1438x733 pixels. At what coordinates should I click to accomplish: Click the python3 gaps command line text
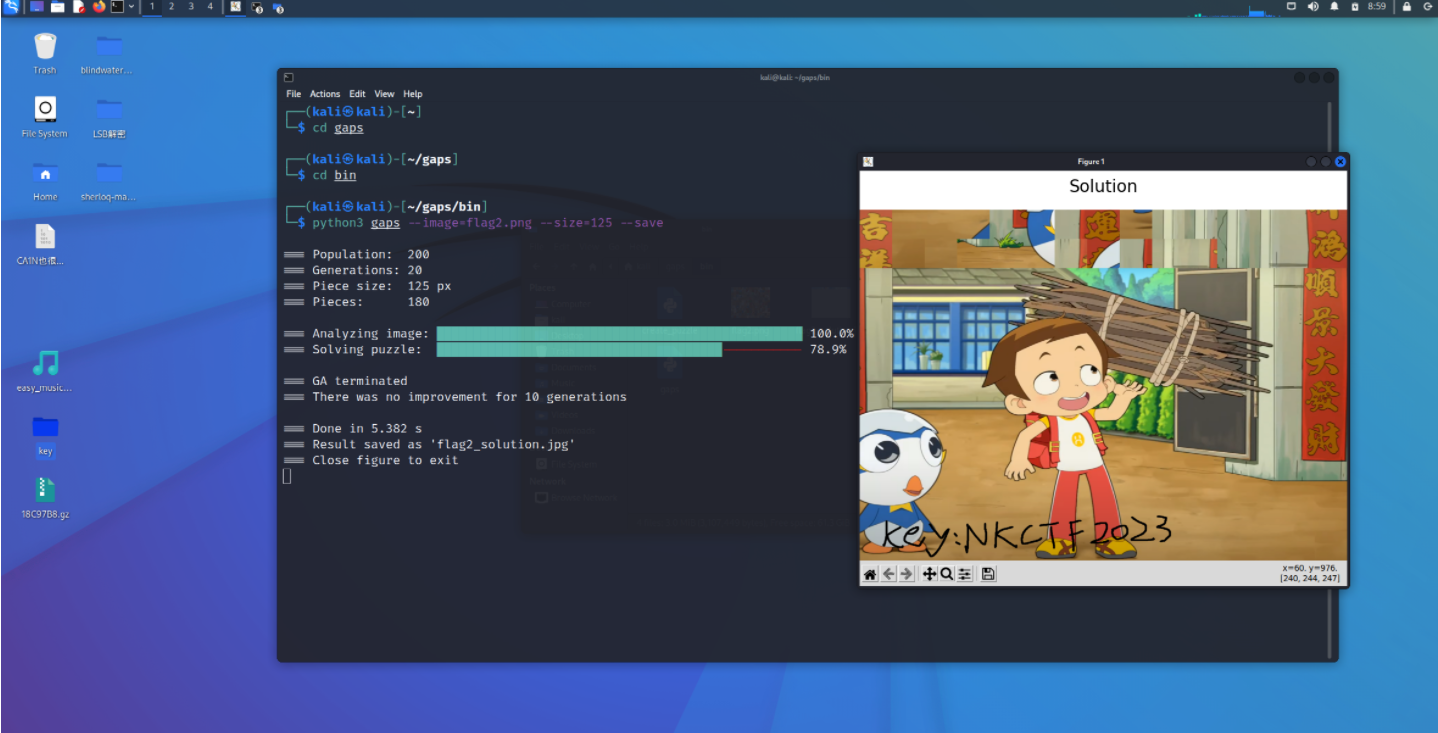pyautogui.click(x=487, y=222)
